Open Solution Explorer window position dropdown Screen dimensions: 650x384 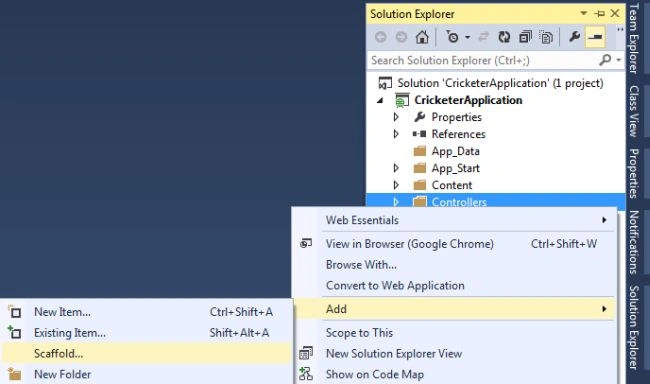(x=584, y=14)
